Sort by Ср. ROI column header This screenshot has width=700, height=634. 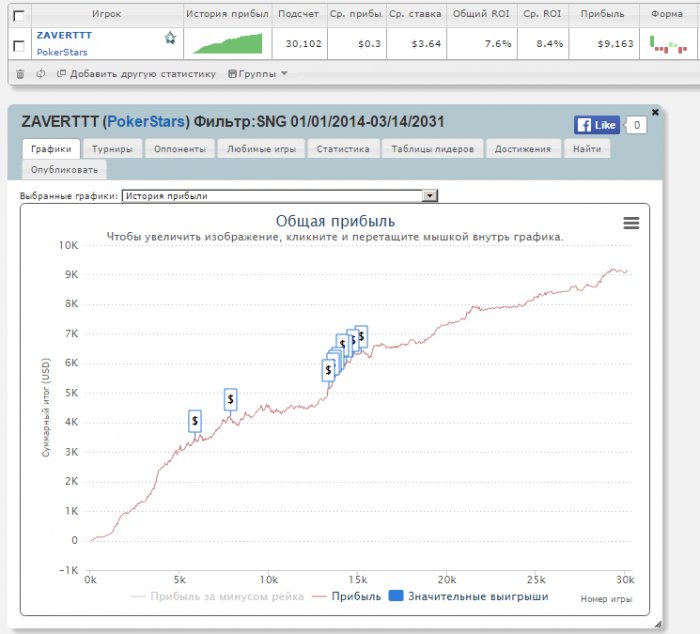pyautogui.click(x=542, y=14)
